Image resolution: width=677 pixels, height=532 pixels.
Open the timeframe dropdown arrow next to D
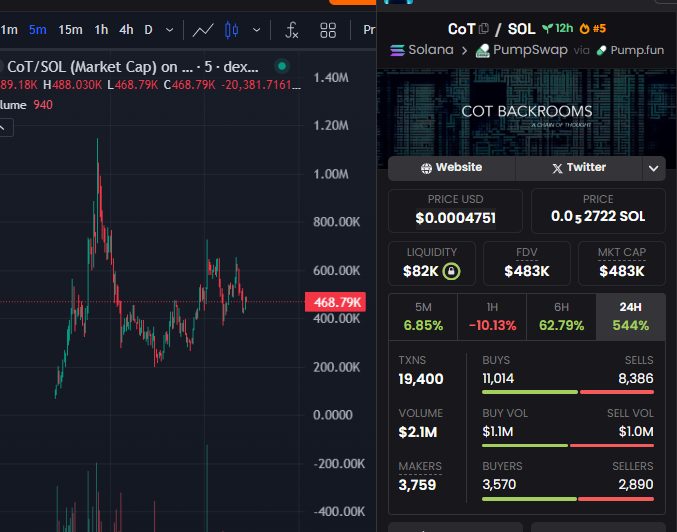click(x=170, y=30)
